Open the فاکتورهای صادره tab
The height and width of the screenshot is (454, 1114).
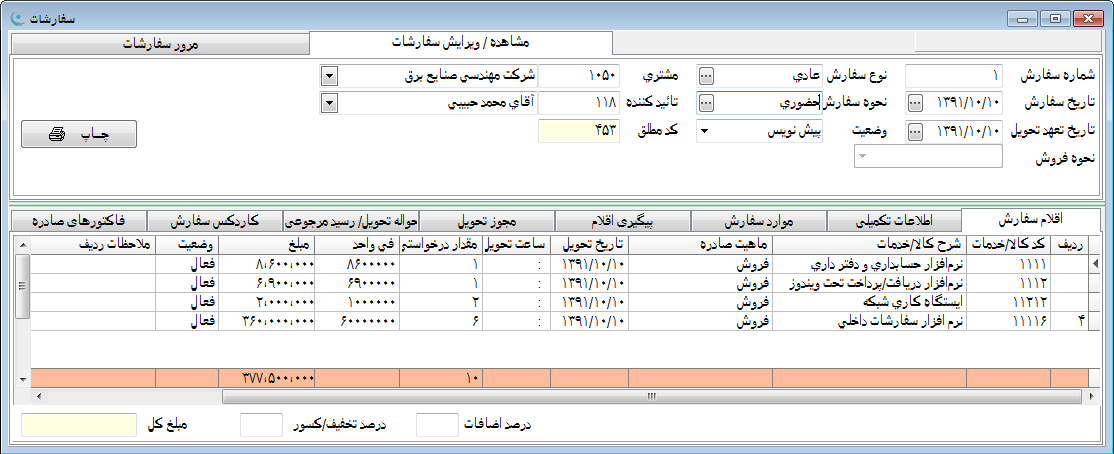point(78,220)
